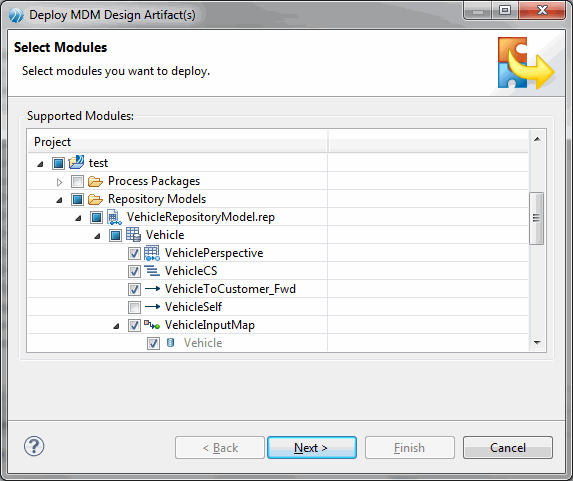The height and width of the screenshot is (481, 573).
Task: Expand the Process Packages node
Action: 59,182
